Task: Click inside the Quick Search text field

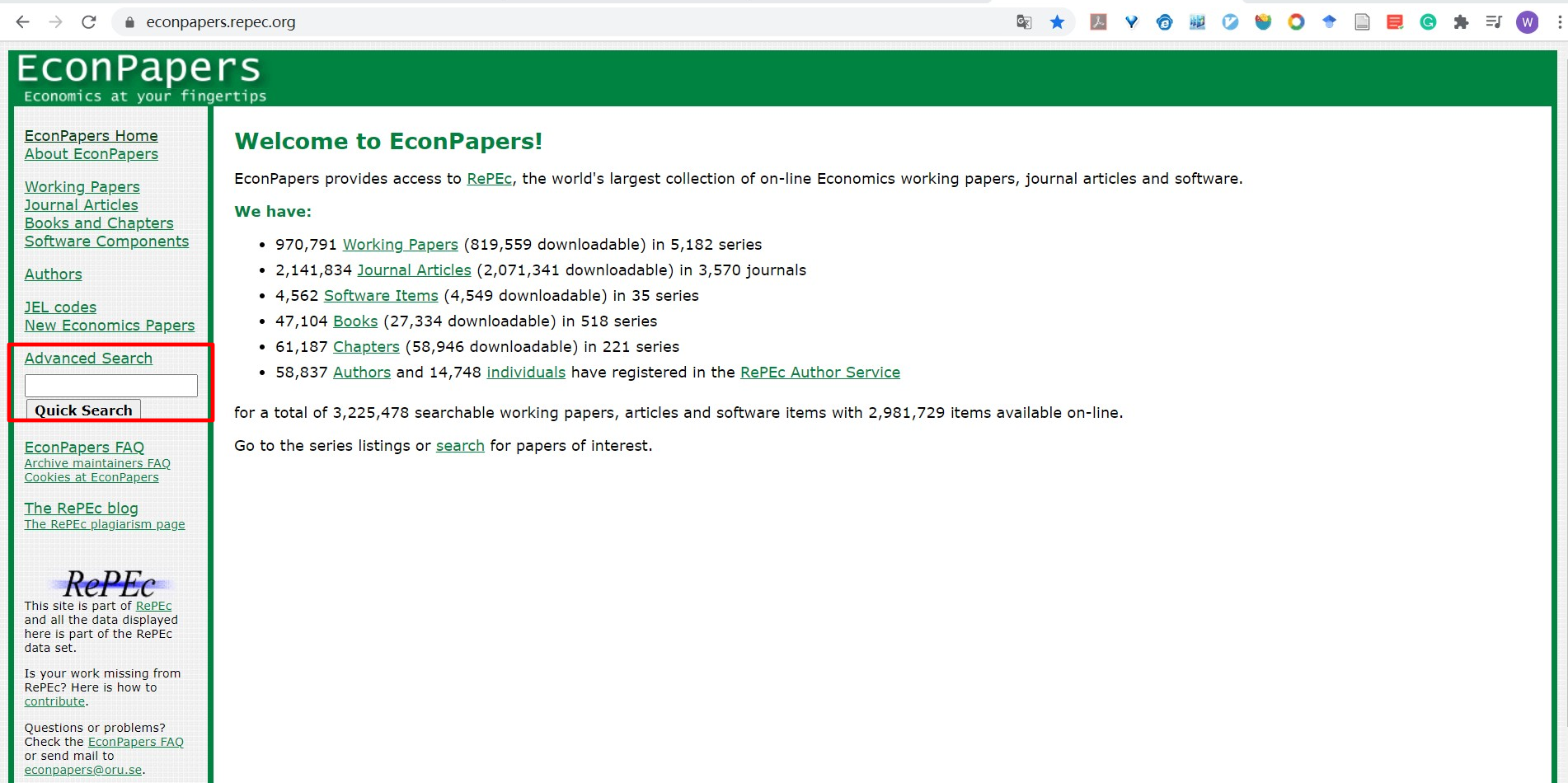Action: click(110, 385)
